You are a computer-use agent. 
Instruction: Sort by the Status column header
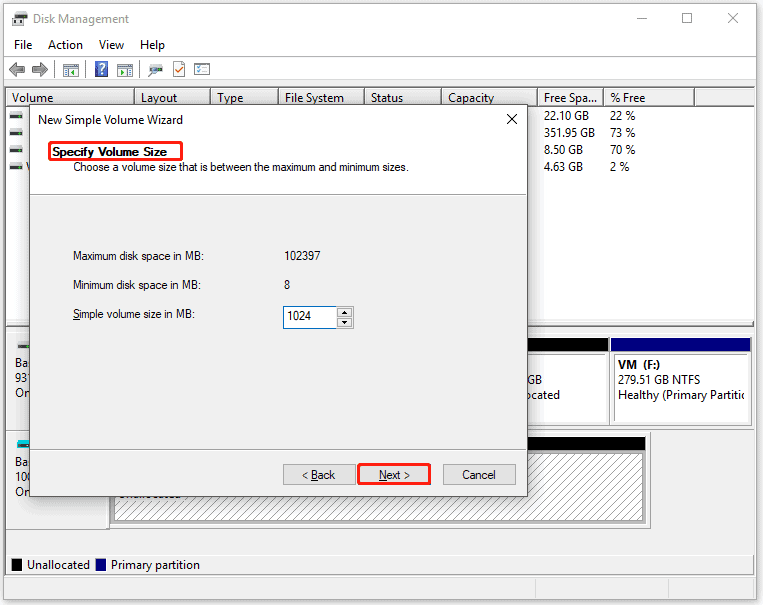[403, 97]
